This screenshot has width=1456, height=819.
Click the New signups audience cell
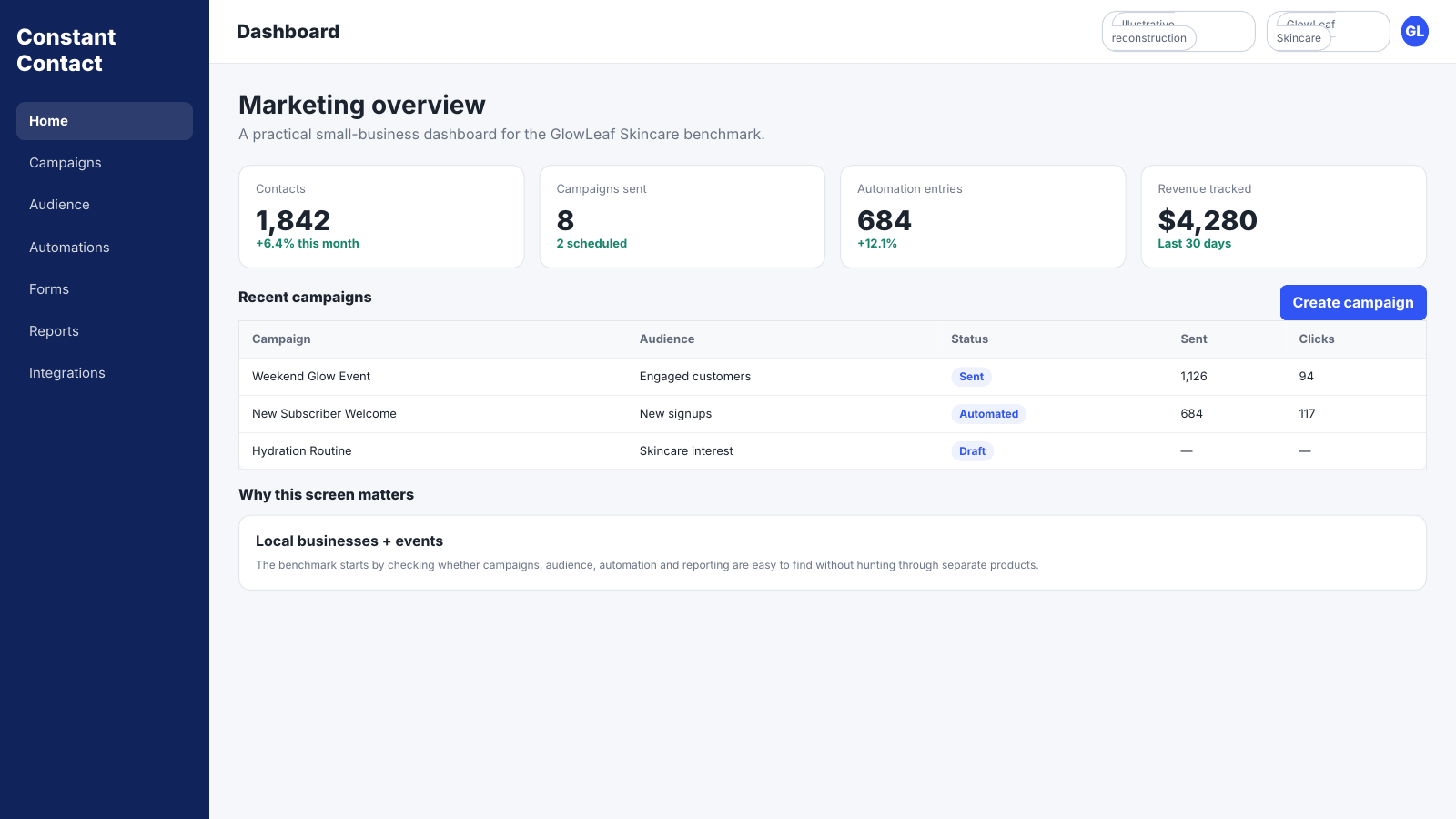pos(675,414)
